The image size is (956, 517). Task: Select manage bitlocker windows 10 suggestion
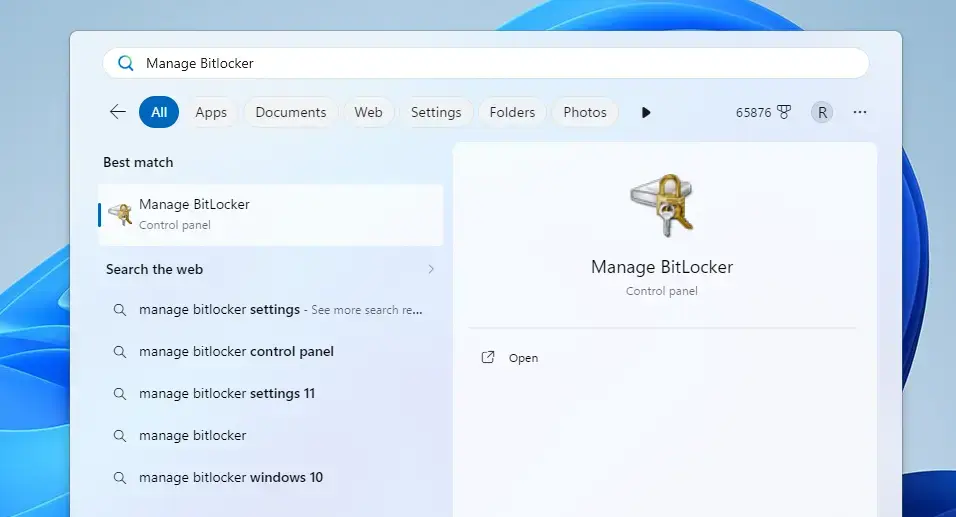pyautogui.click(x=271, y=478)
